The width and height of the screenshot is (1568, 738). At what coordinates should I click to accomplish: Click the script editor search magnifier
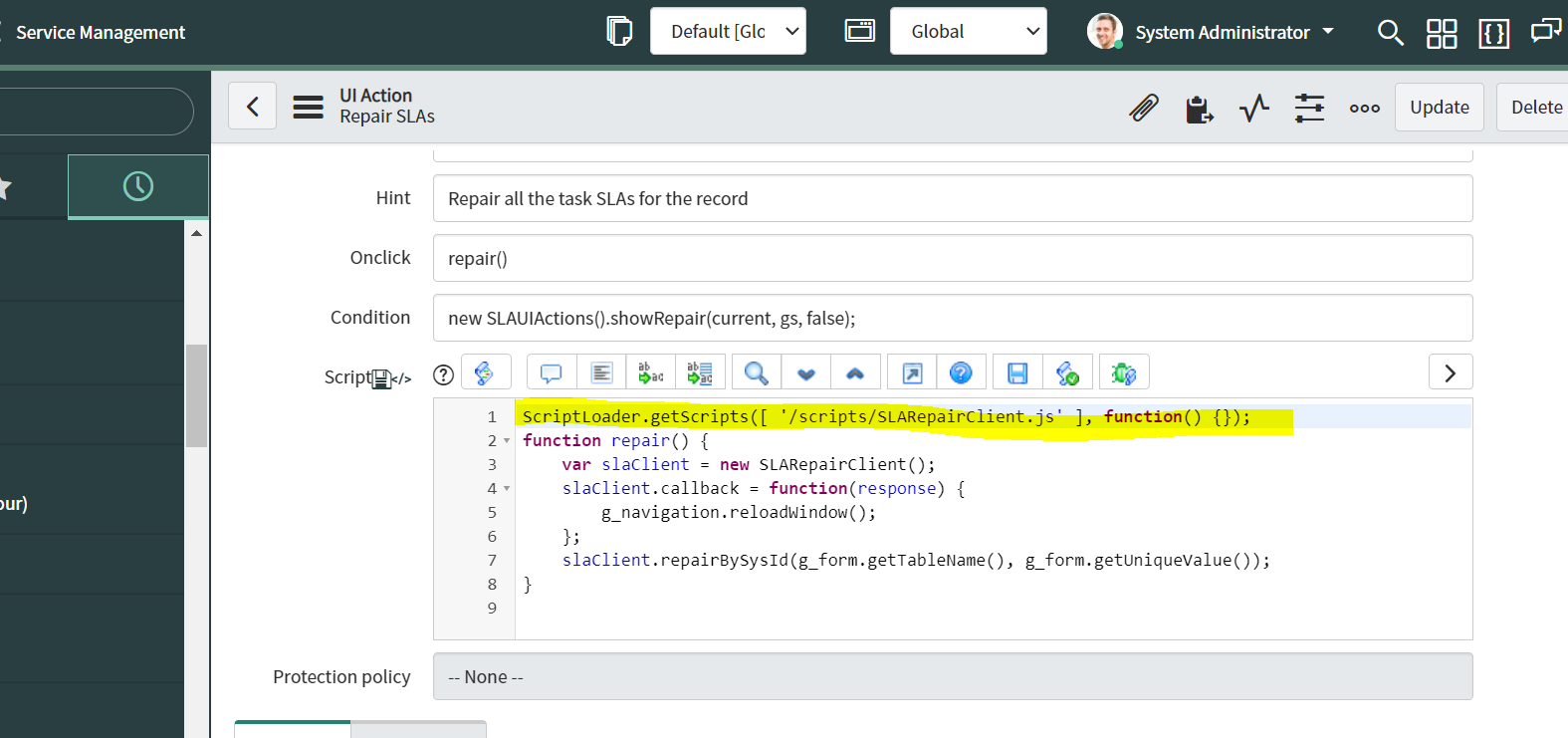(x=756, y=373)
